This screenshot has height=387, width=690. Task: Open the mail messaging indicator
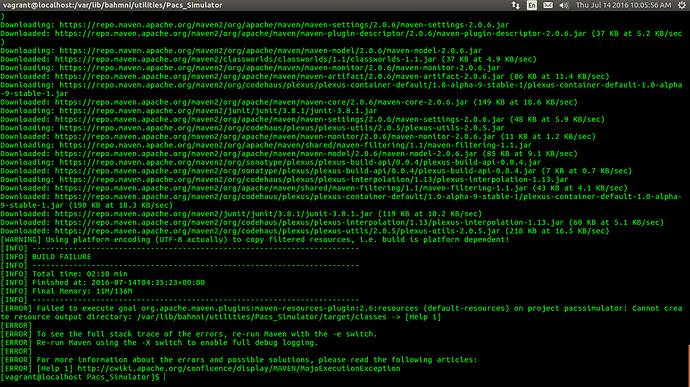pyautogui.click(x=548, y=5)
